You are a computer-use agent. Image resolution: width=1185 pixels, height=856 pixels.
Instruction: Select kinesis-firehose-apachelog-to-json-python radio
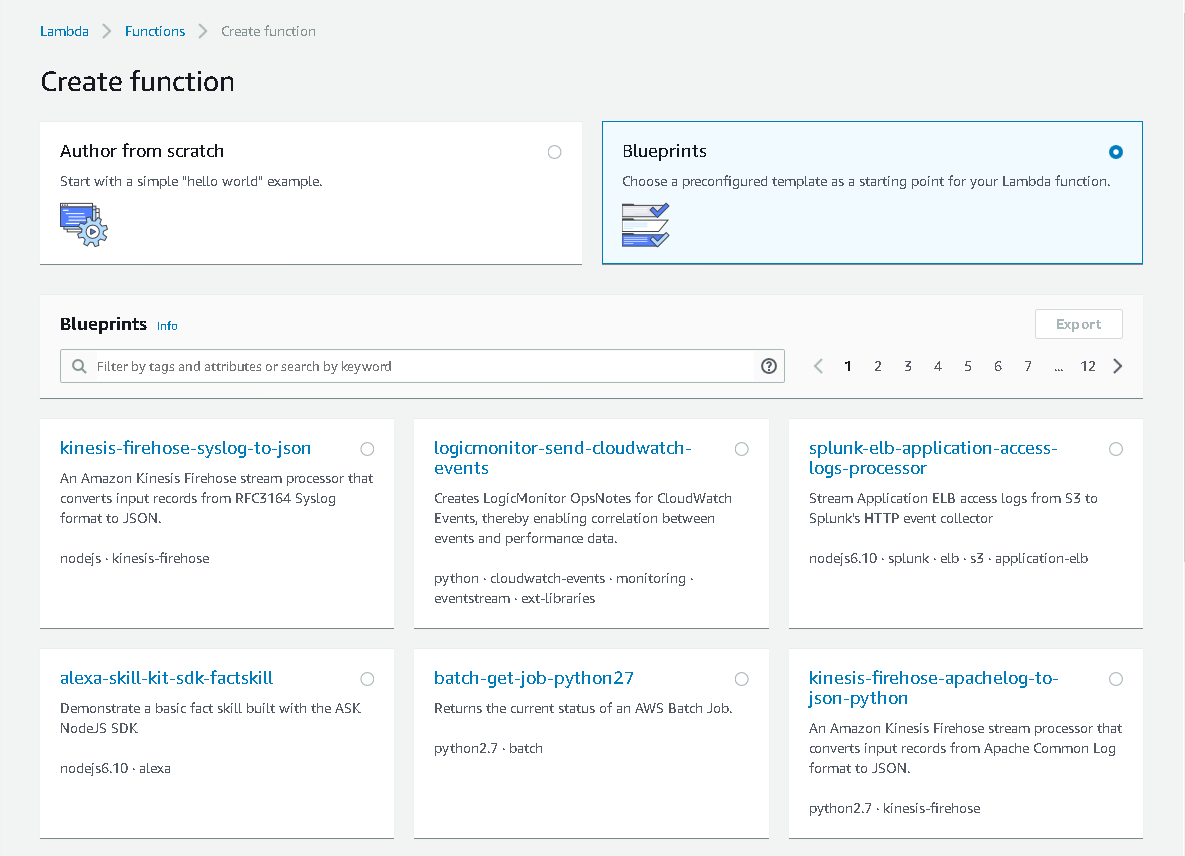coord(1115,678)
